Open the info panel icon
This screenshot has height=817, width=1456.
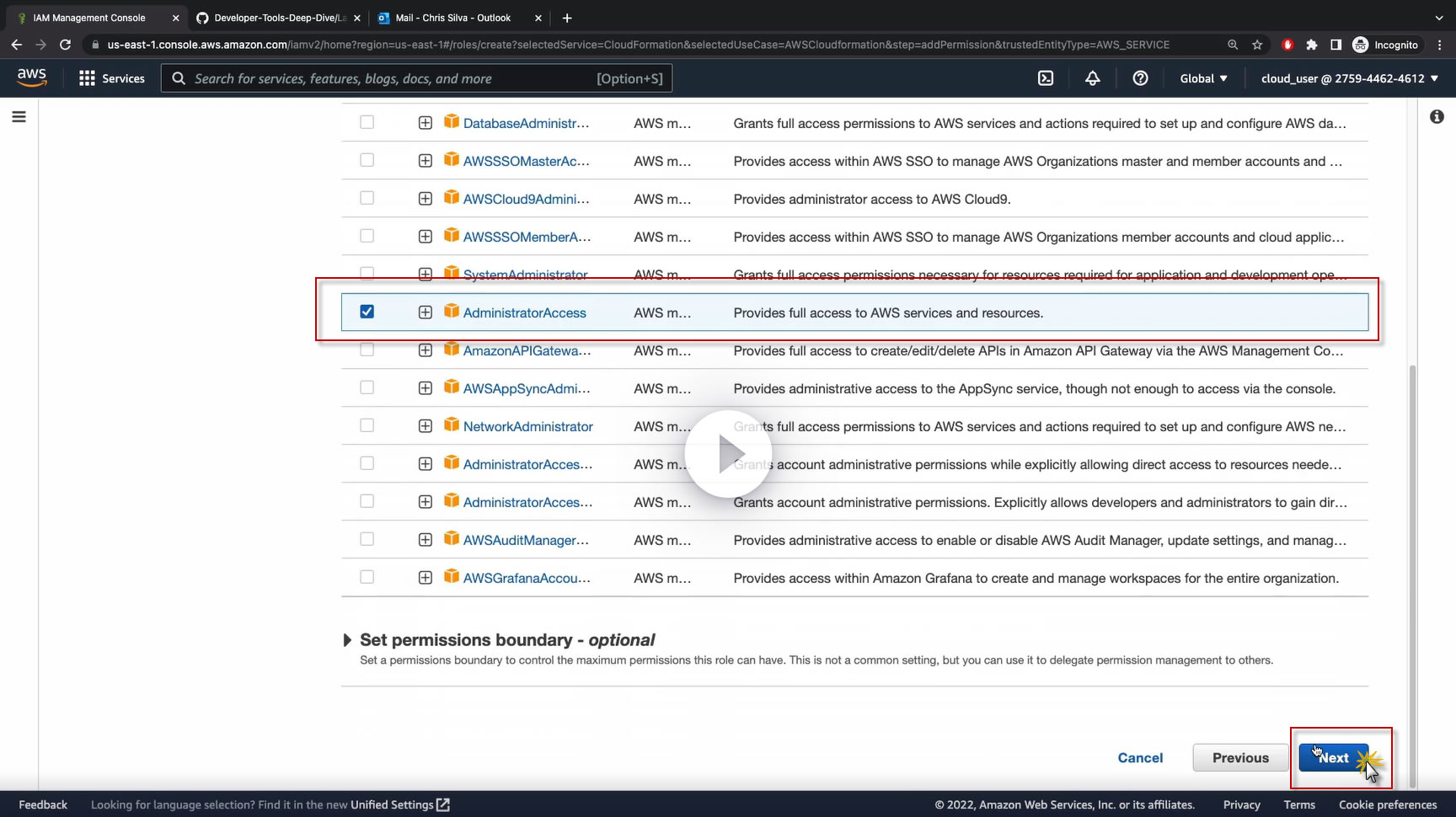click(1437, 117)
